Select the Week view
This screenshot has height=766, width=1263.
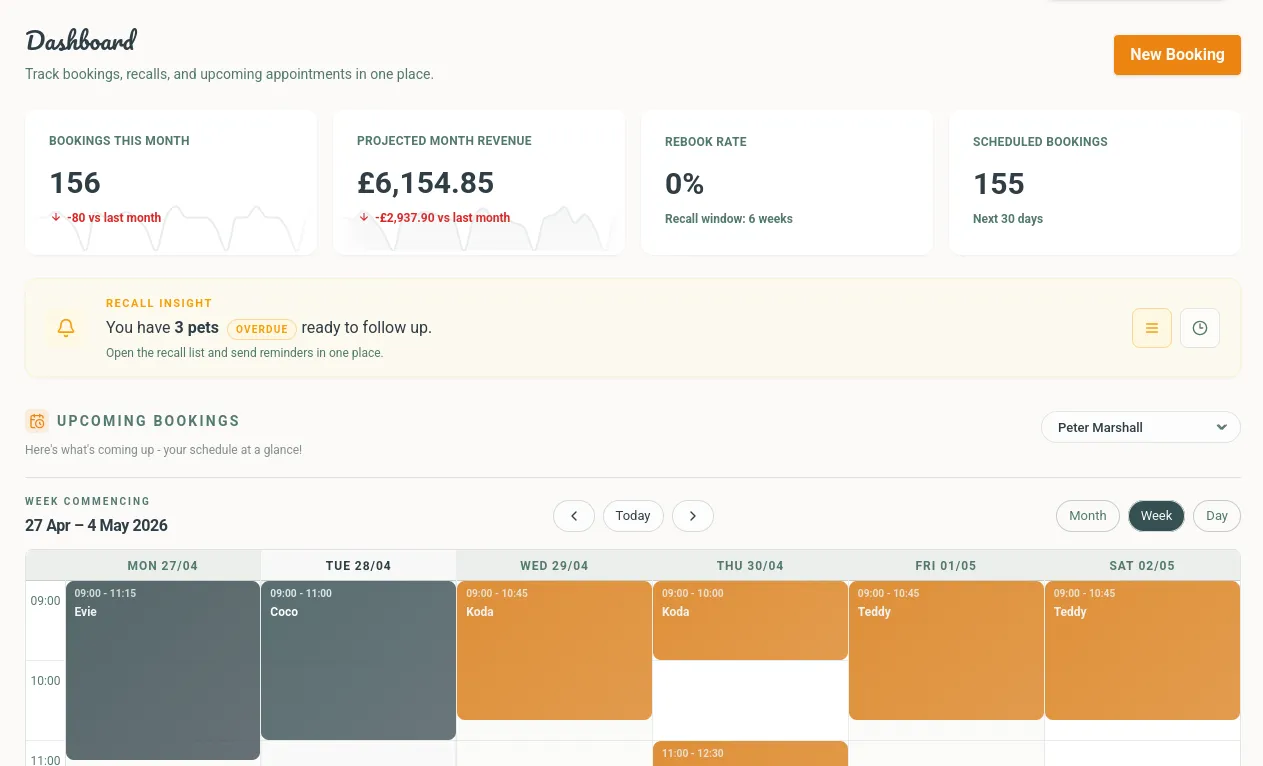(1156, 516)
